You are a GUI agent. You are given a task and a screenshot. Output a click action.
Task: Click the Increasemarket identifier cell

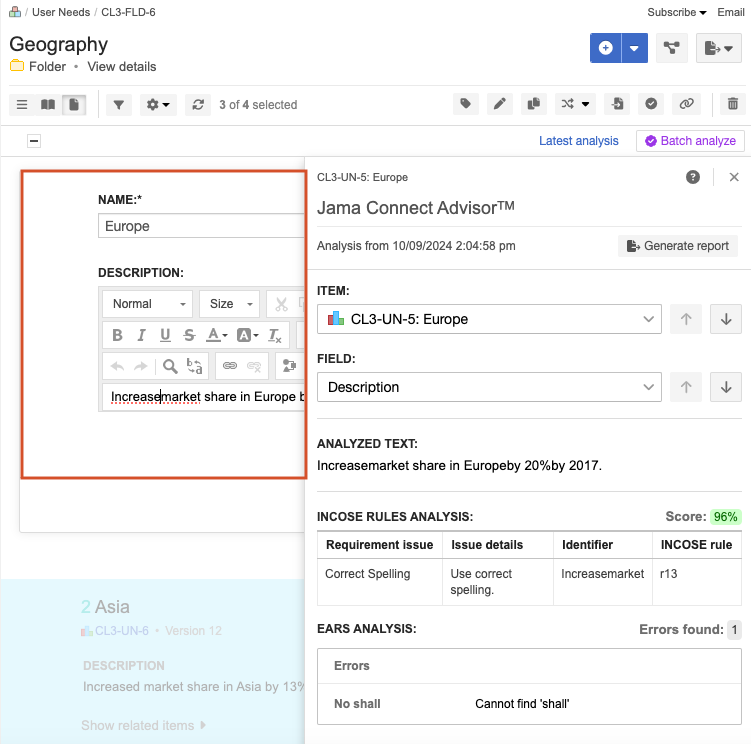pos(603,582)
